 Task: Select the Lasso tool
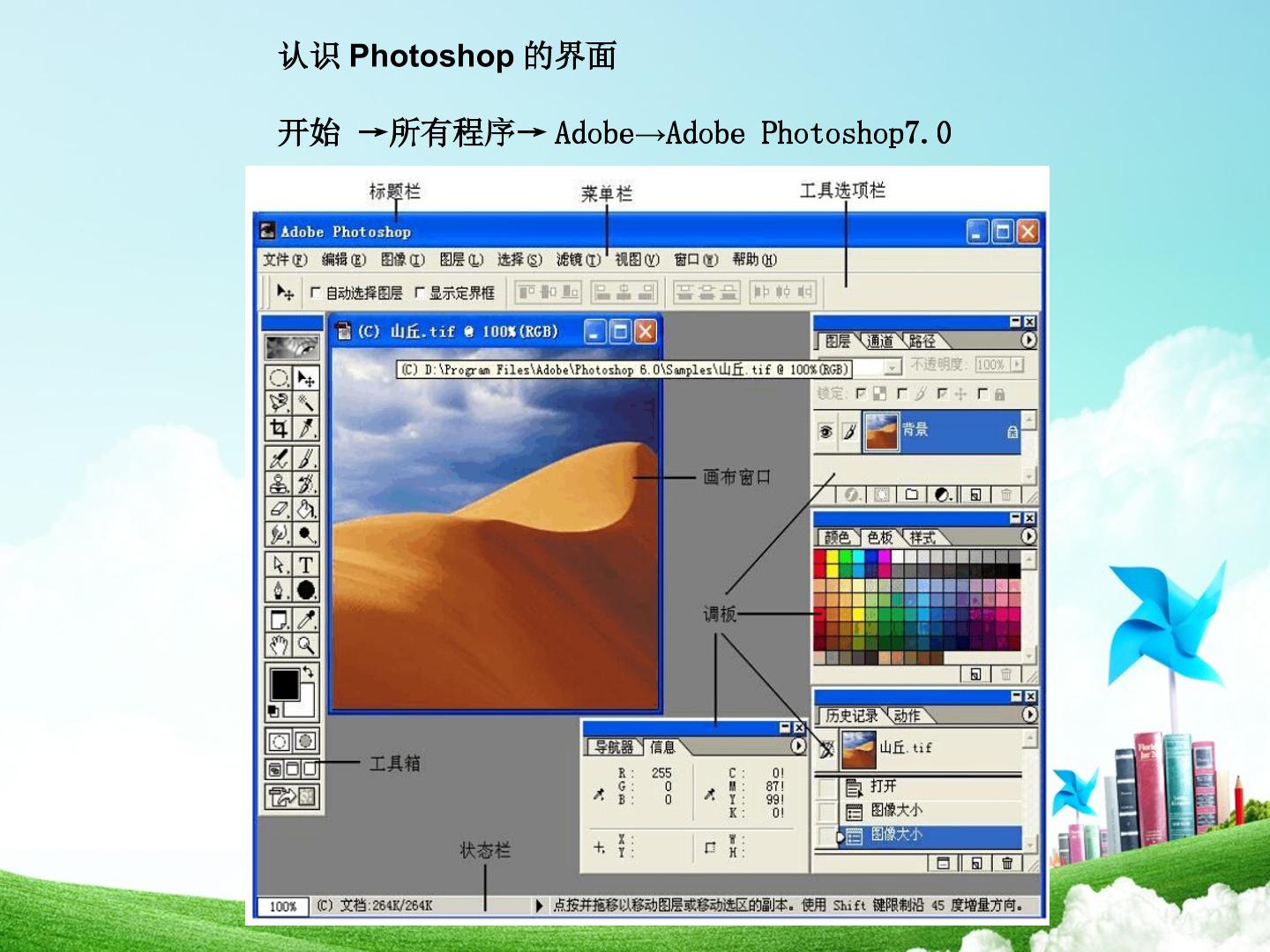tap(279, 403)
